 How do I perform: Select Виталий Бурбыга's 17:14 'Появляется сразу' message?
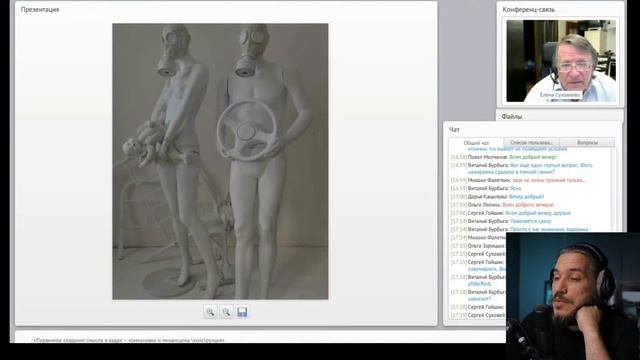[x=502, y=221]
